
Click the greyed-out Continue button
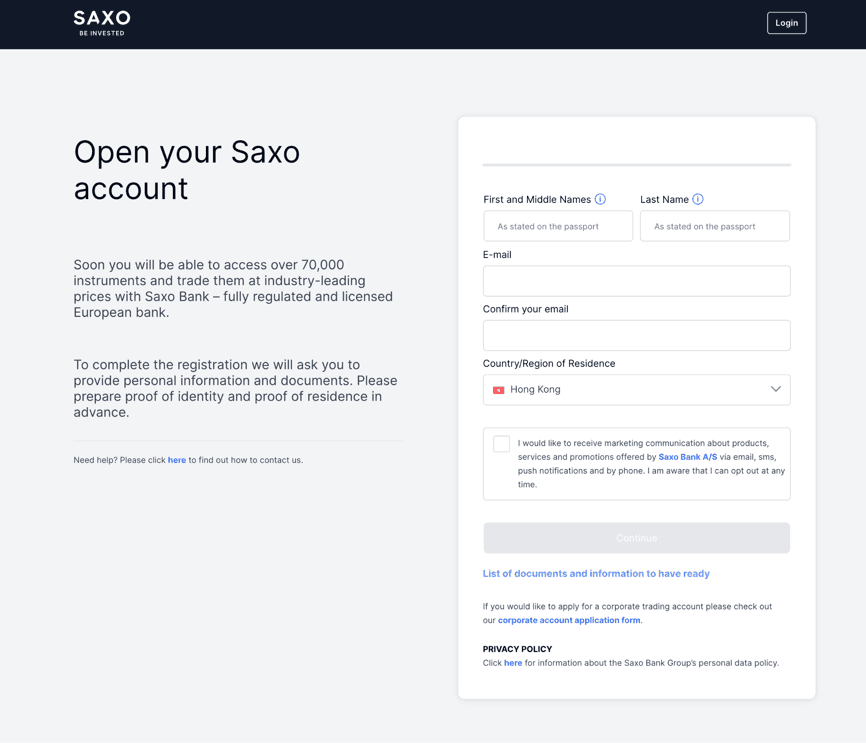coord(636,538)
